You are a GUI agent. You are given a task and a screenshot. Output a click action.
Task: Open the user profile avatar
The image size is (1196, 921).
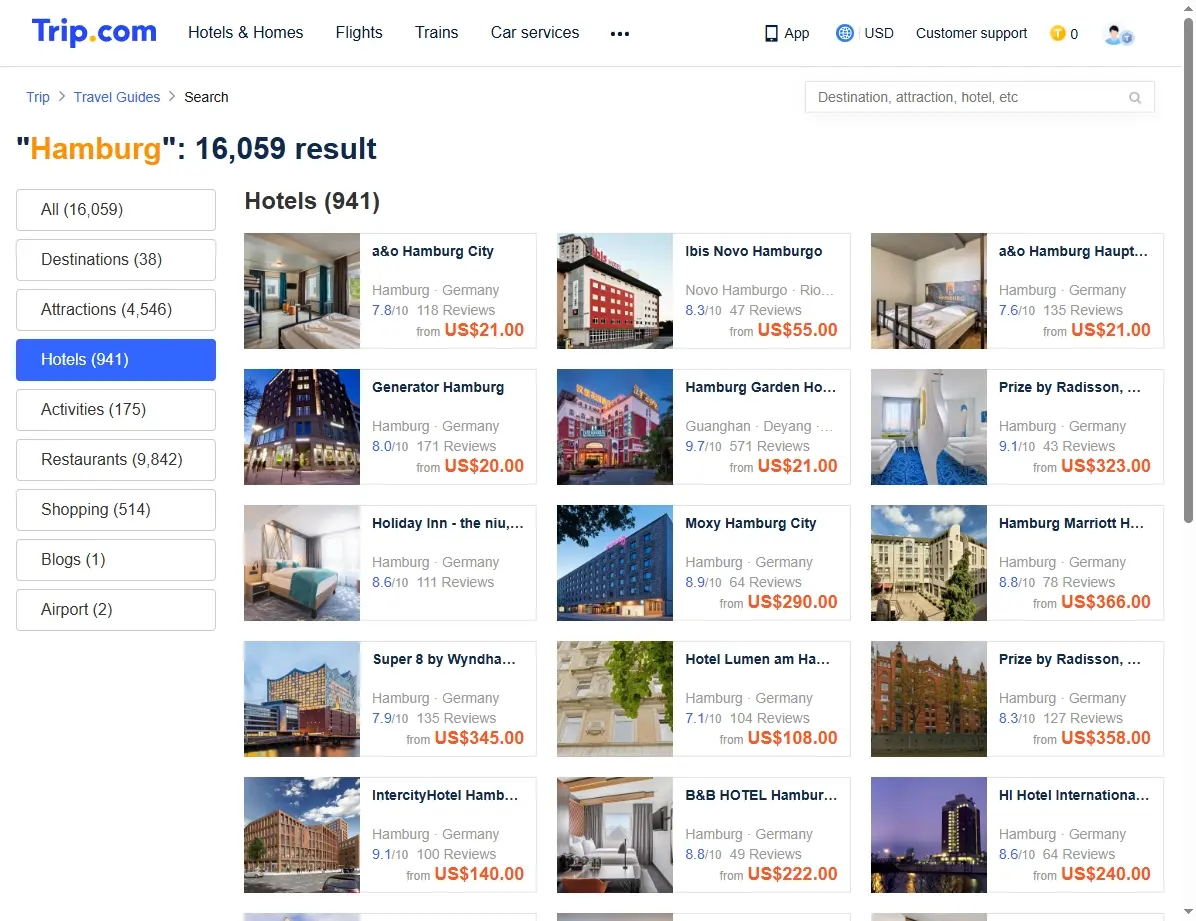click(x=1118, y=34)
